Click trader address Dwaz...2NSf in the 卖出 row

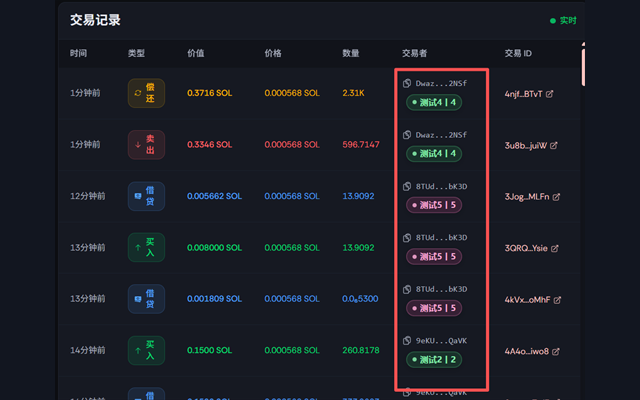click(x=441, y=135)
